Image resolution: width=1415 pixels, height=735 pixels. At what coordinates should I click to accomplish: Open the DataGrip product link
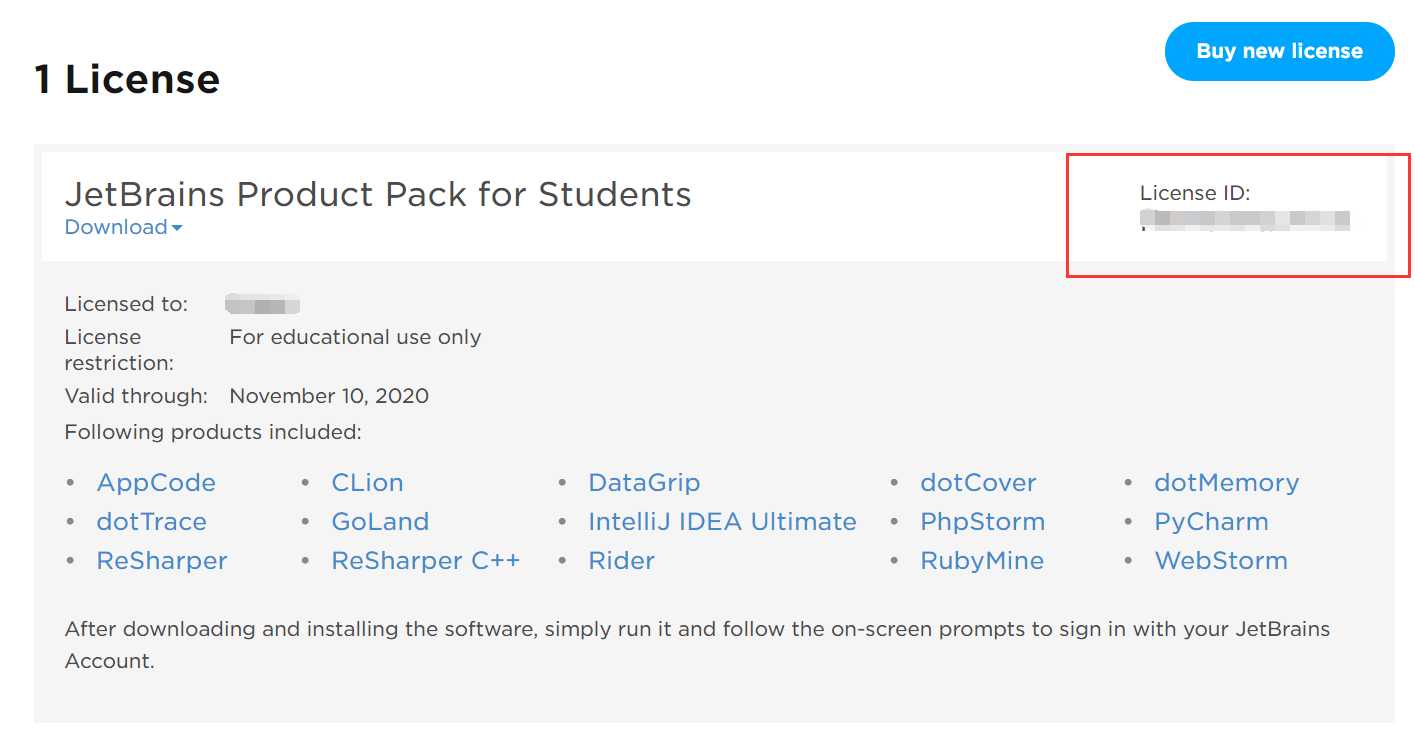644,482
